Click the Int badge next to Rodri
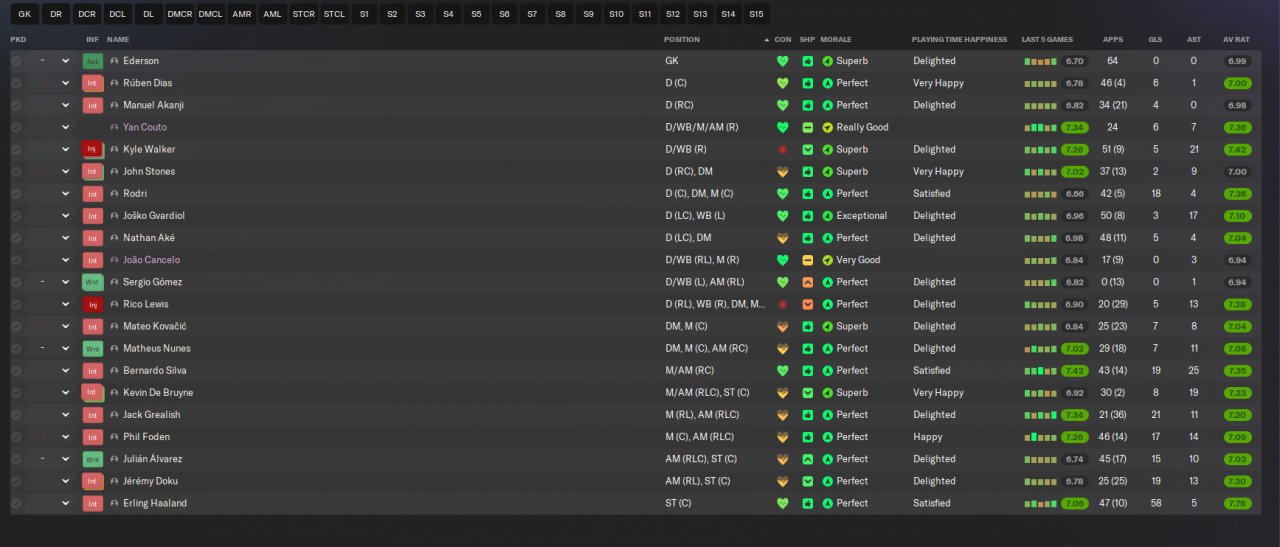 pos(93,194)
